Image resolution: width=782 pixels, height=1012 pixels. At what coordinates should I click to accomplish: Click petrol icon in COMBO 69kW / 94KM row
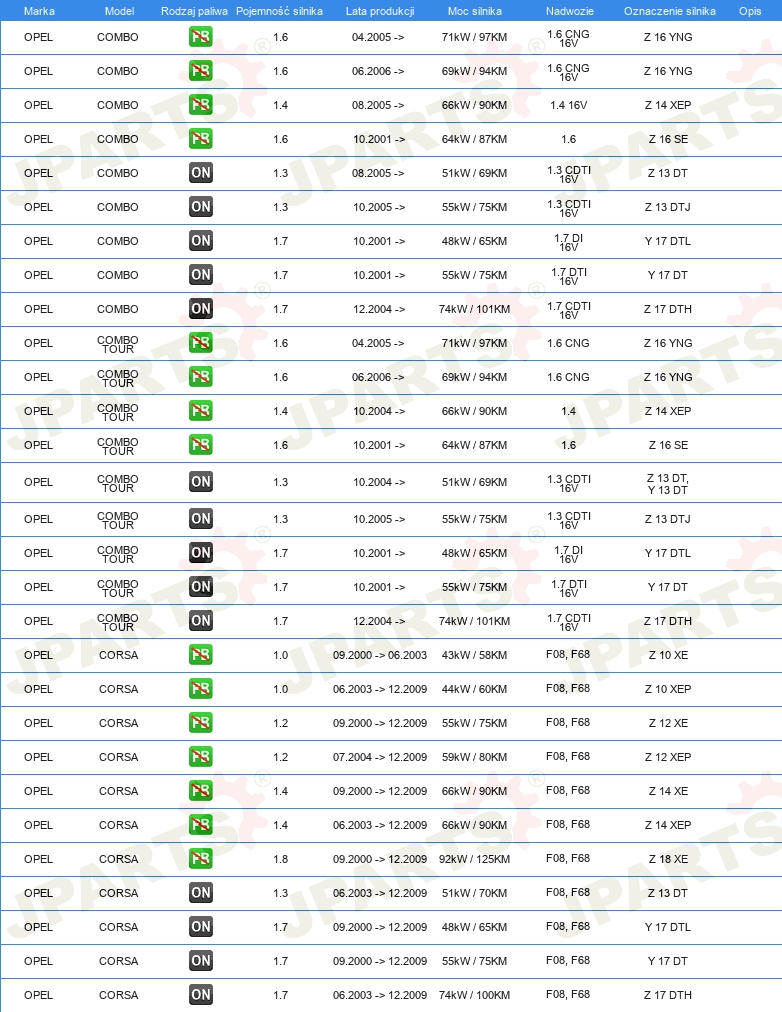(x=201, y=71)
